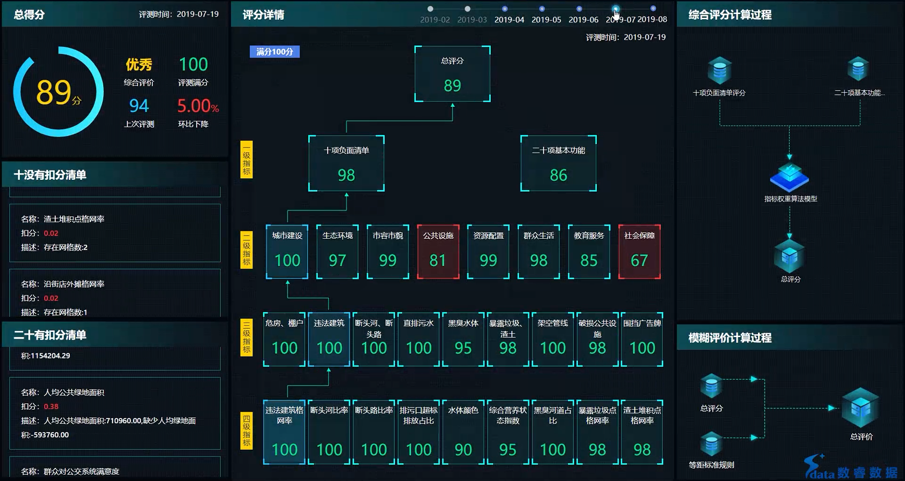Click the 十没有扣分清单 panel header
The width and height of the screenshot is (905, 481).
click(x=115, y=174)
